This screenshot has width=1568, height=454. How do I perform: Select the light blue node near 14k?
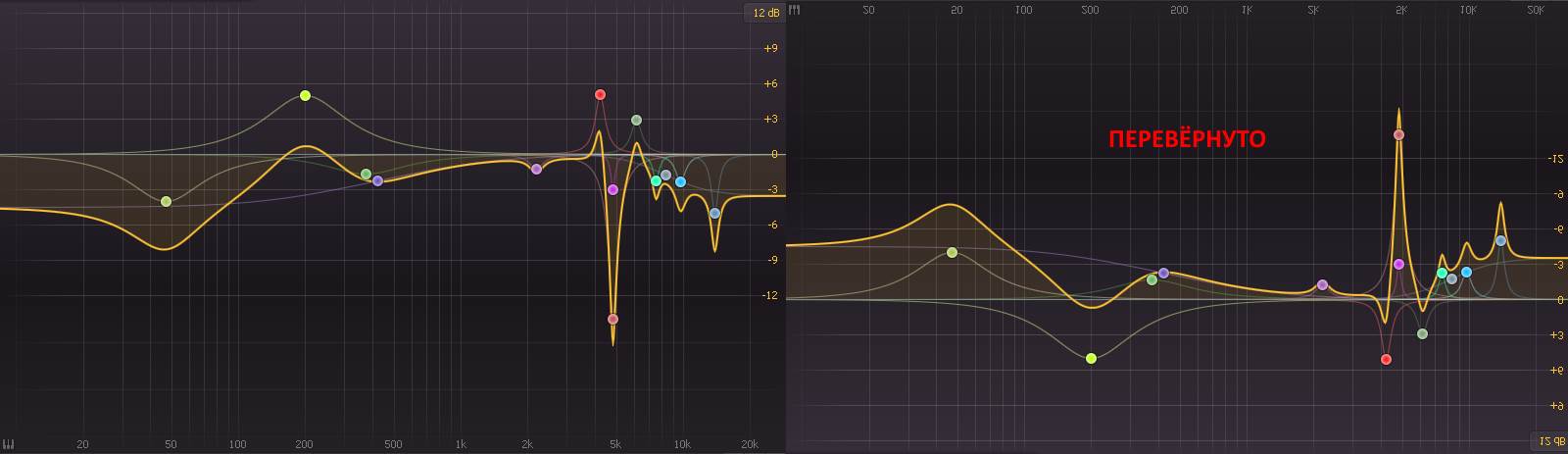[714, 213]
